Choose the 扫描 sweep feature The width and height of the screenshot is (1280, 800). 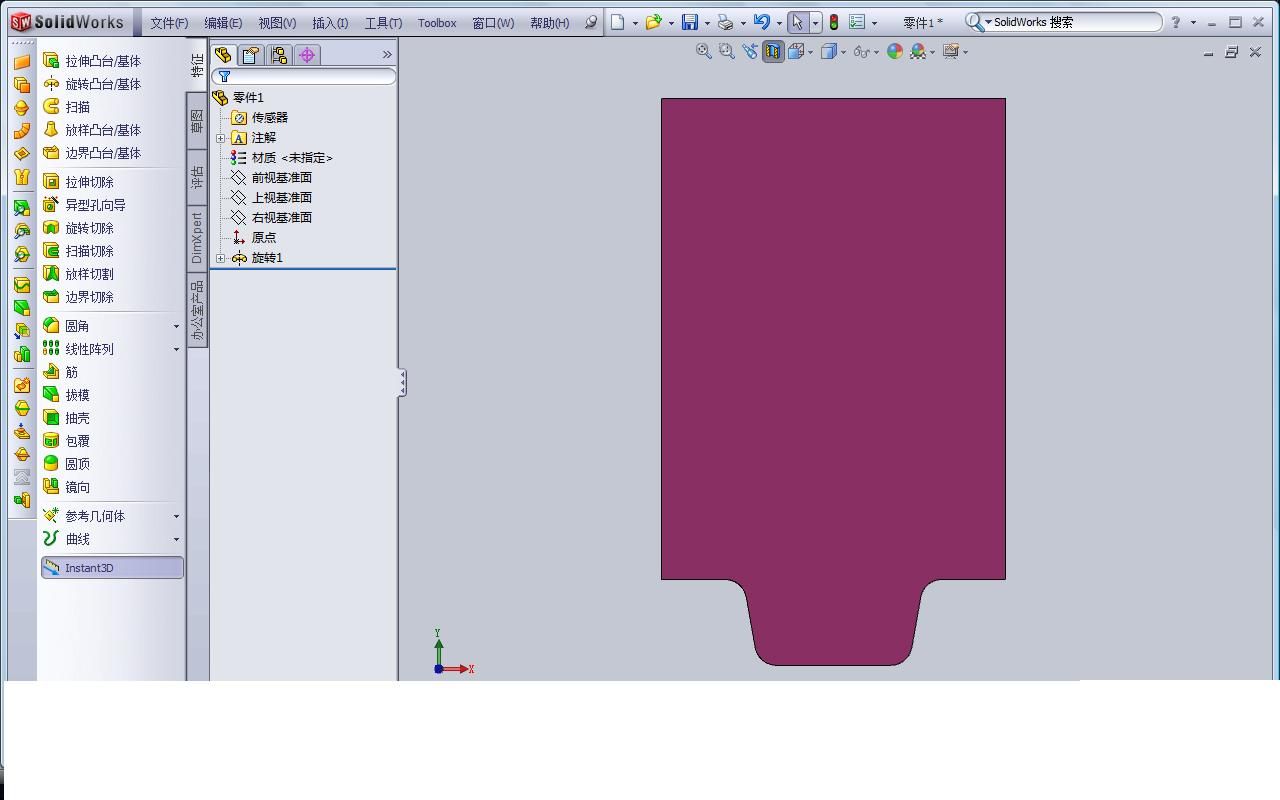(66, 107)
